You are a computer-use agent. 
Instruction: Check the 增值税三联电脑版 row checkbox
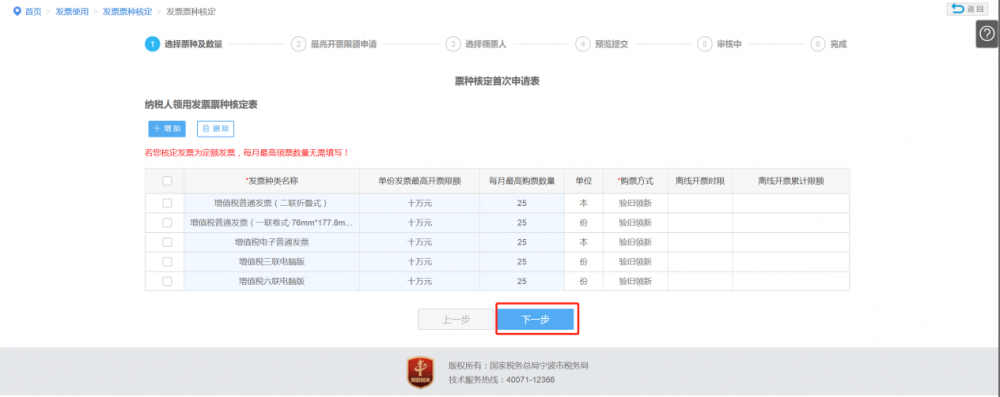point(167,262)
